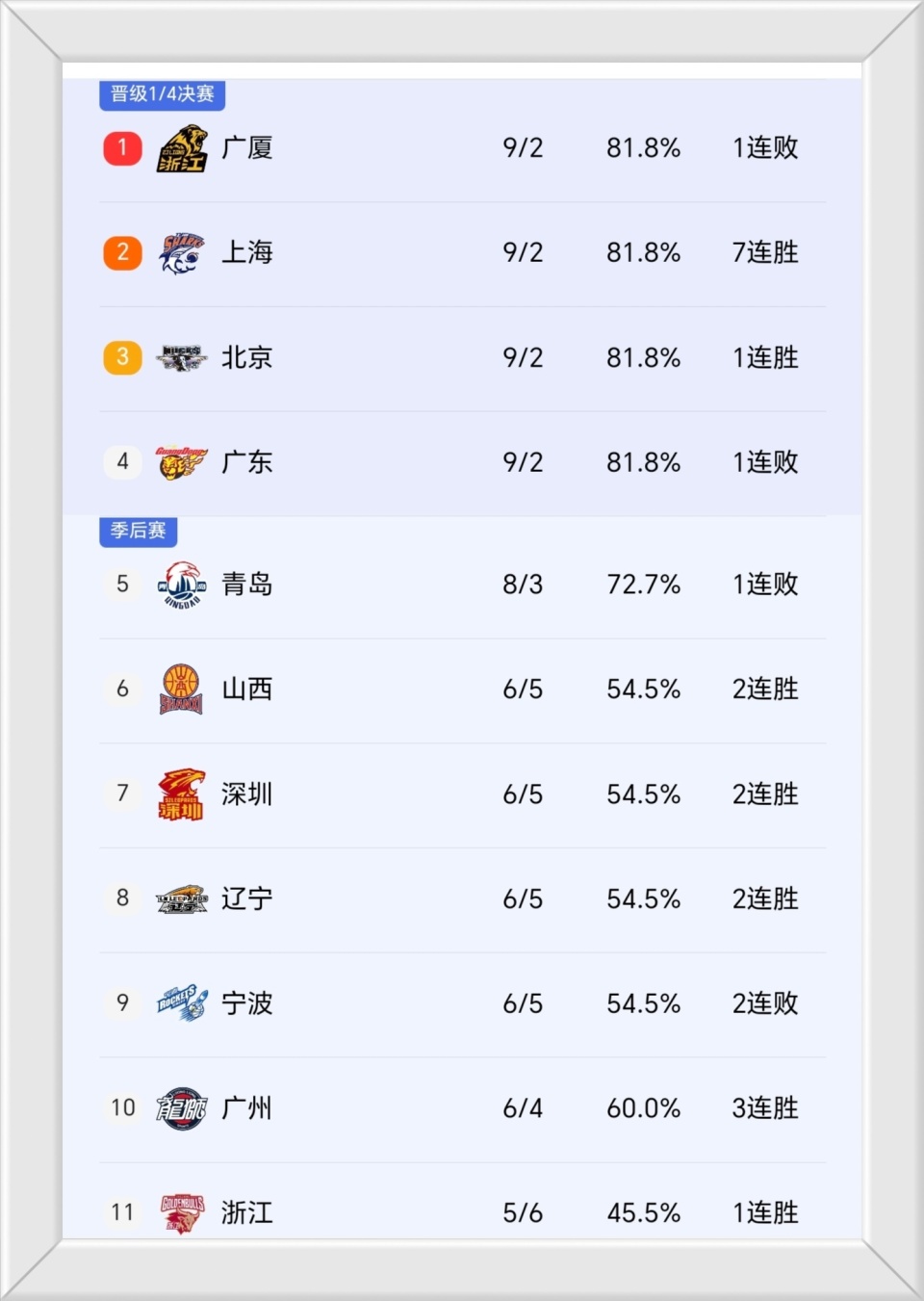Click the Qingdao (青岛) eagle logo
Viewport: 924px width, 1301px height.
click(182, 585)
